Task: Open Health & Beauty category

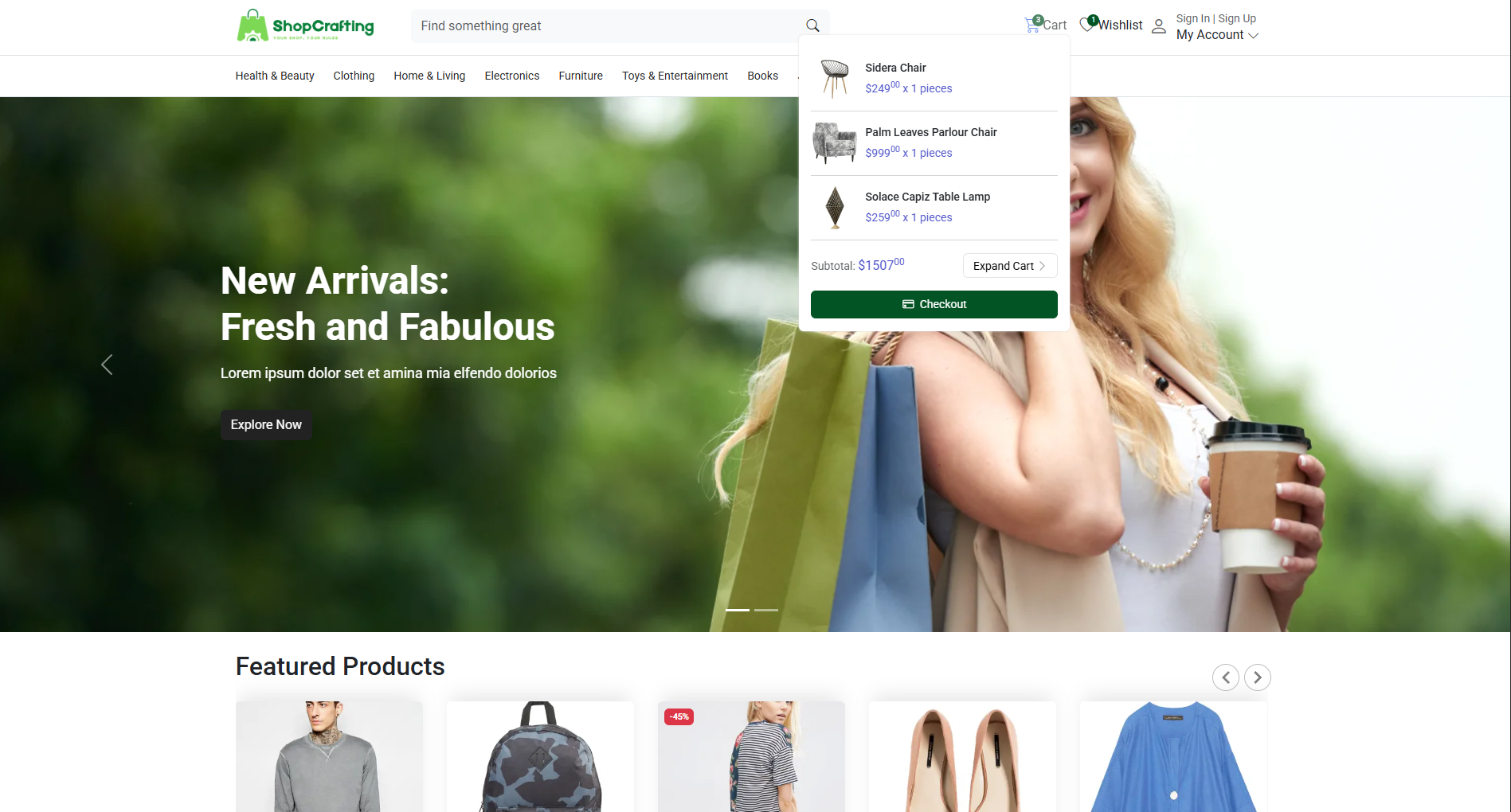Action: click(x=275, y=76)
